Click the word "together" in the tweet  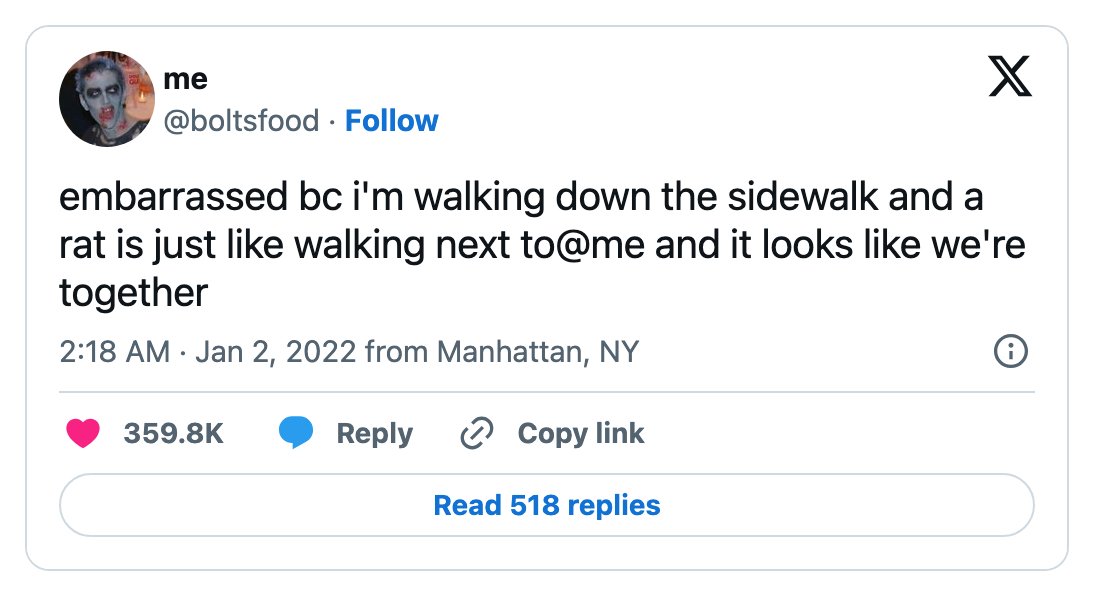(133, 293)
